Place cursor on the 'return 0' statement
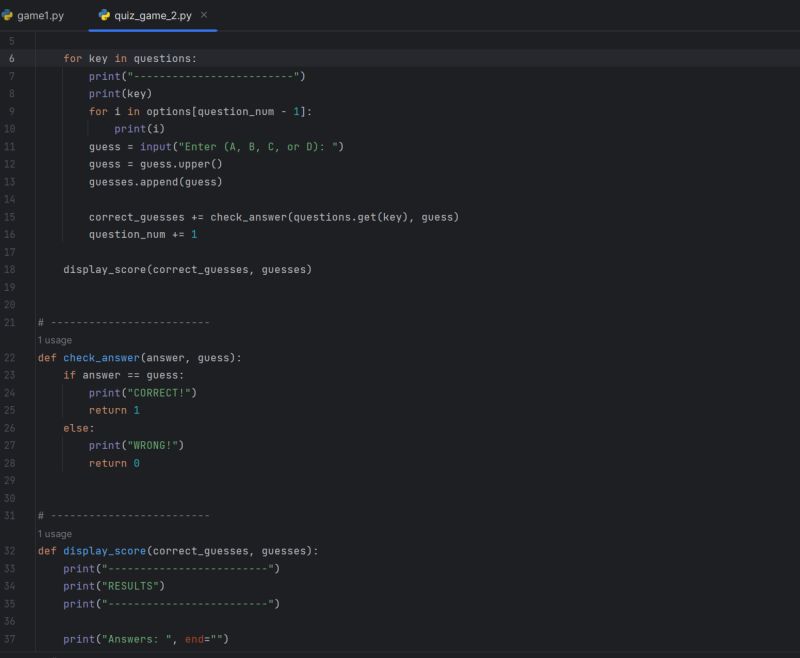 click(114, 463)
